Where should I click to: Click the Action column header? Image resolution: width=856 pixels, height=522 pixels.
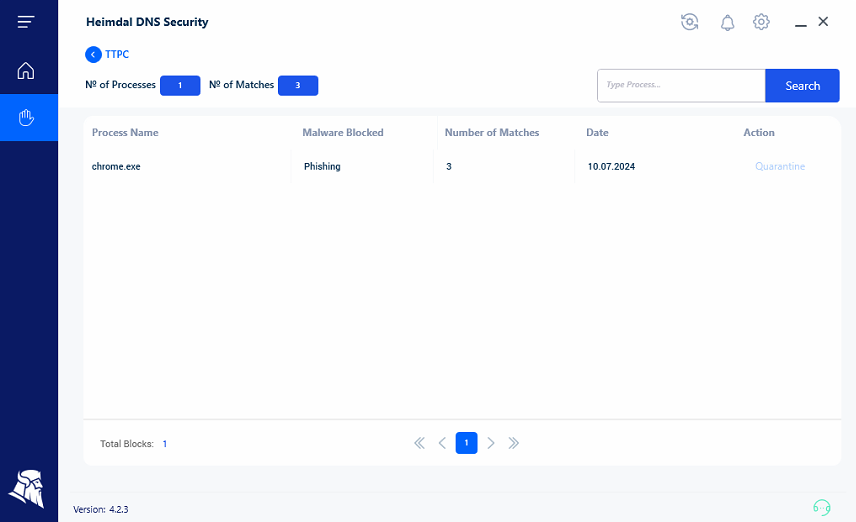[x=759, y=133]
